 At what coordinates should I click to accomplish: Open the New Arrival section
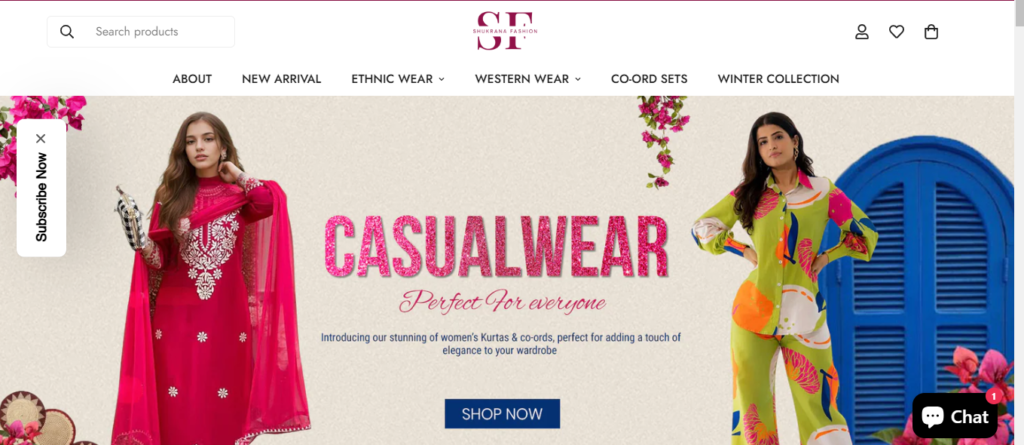click(281, 78)
